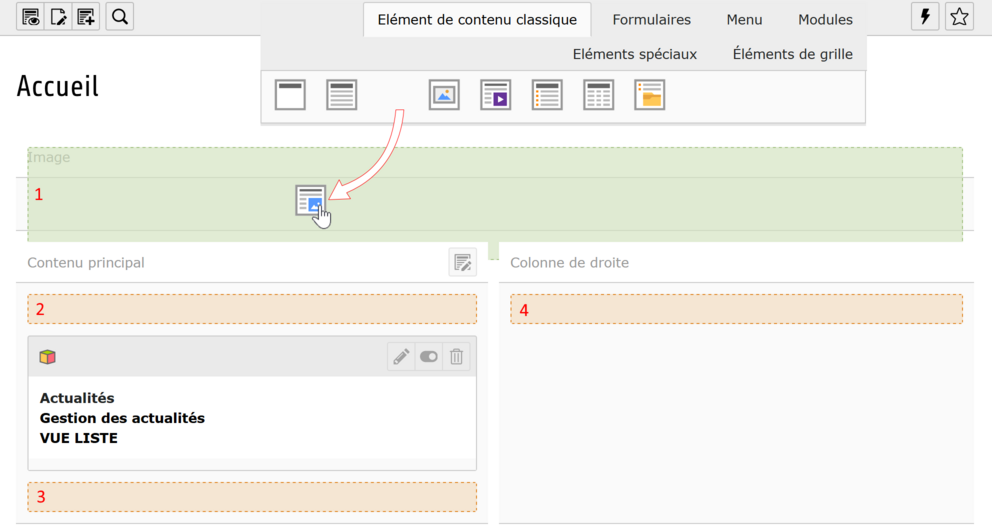992x532 pixels.
Task: Open the Éléments de grille tab
Action: pyautogui.click(x=792, y=54)
